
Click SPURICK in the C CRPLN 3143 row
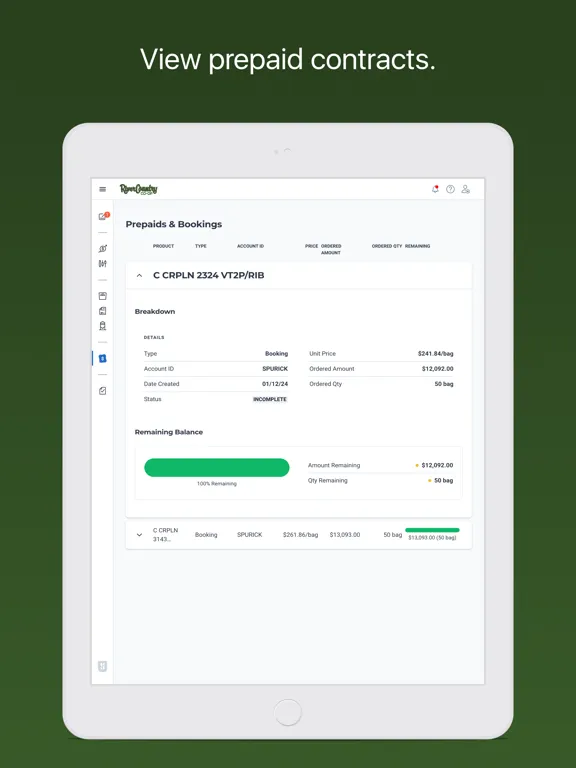(250, 535)
